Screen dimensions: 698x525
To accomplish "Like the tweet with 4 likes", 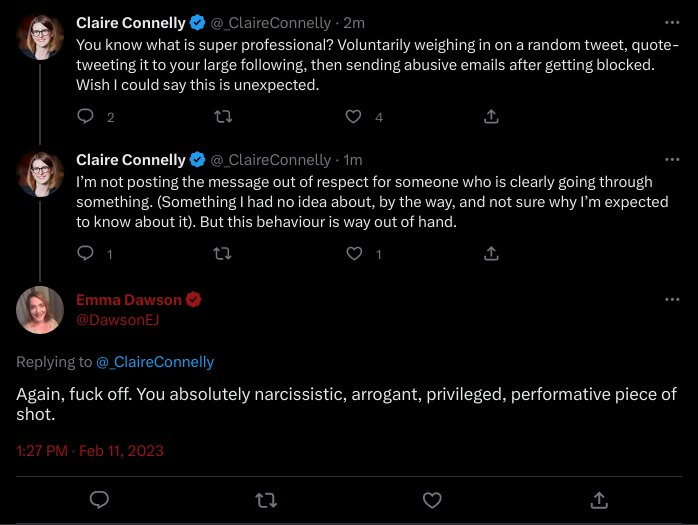I will point(353,117).
